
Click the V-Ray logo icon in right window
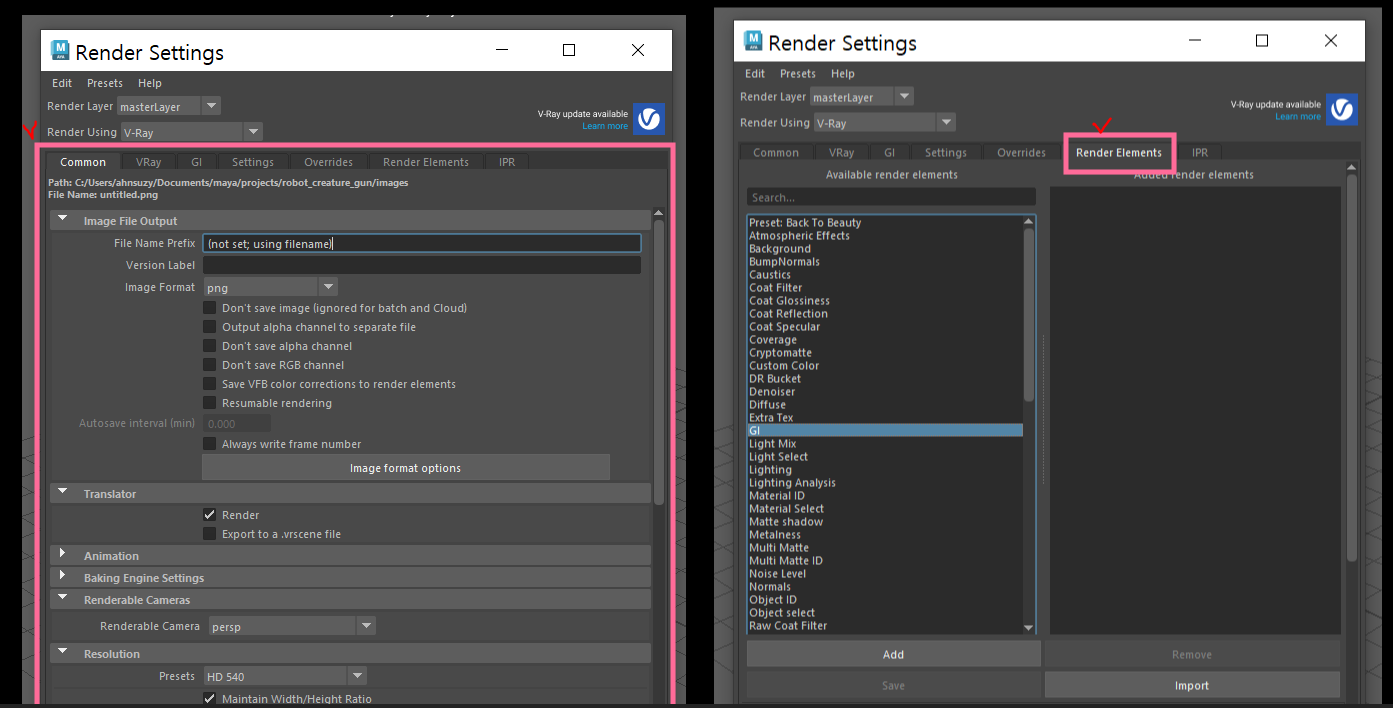click(x=1342, y=109)
